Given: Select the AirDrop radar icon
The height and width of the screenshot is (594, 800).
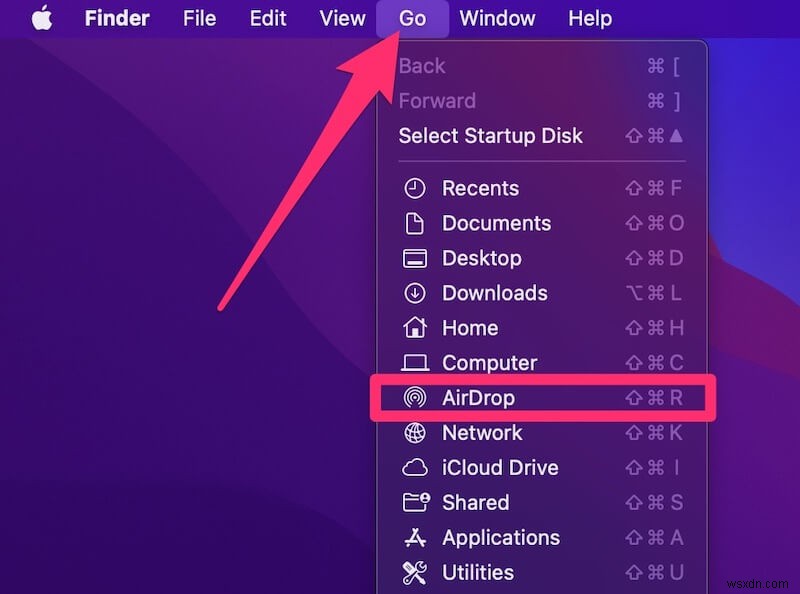Looking at the screenshot, I should tap(414, 398).
